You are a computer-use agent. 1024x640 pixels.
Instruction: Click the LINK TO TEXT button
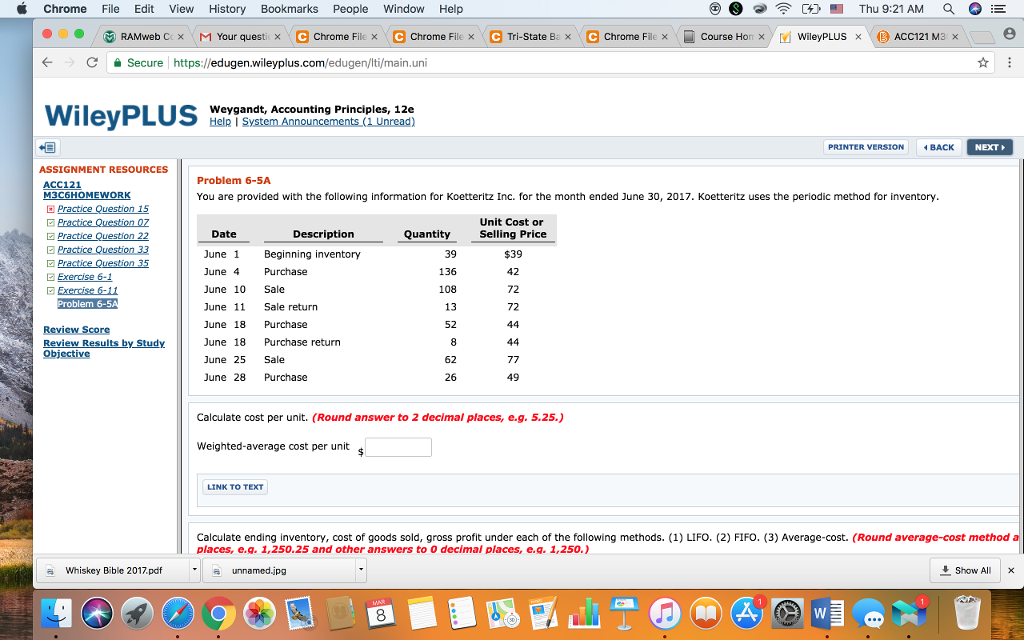pyautogui.click(x=235, y=487)
